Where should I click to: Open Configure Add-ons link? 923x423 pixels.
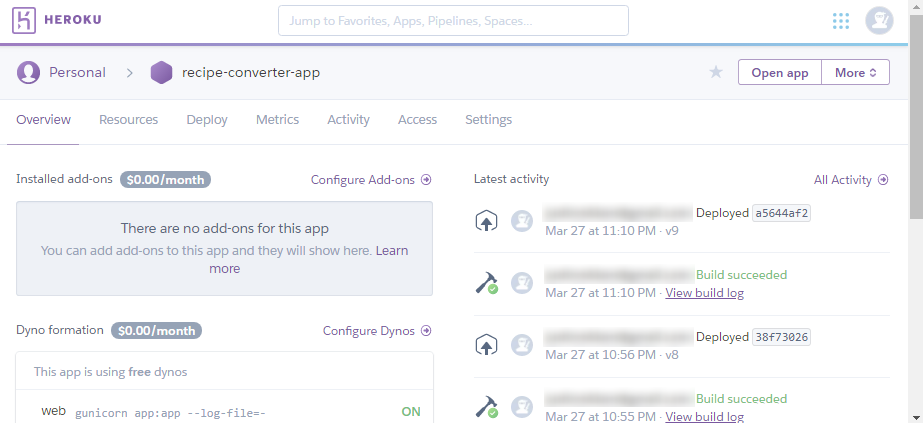tap(371, 180)
